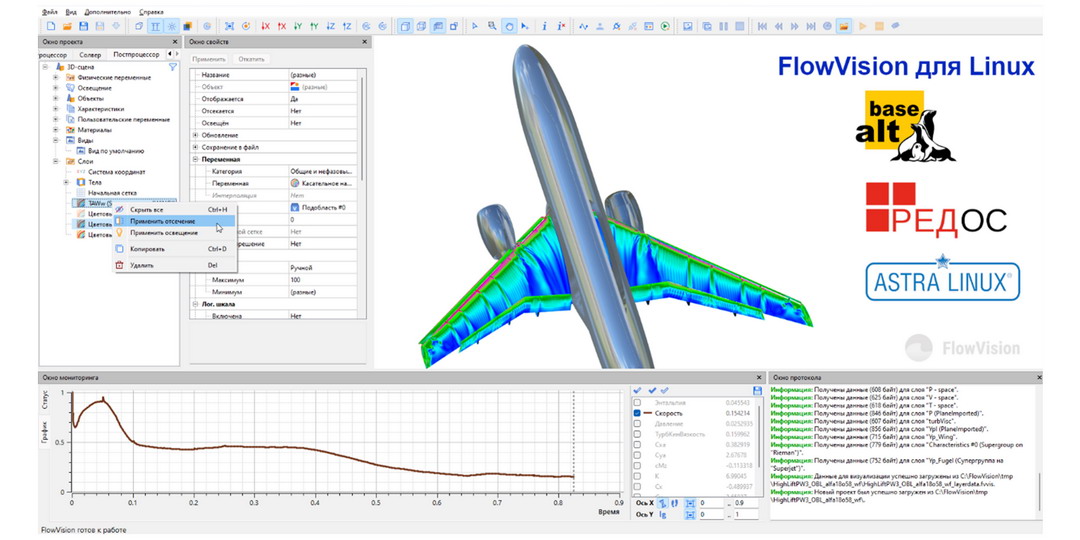Expand the Объекты tree node
This screenshot has height=540, width=1080.
56,98
